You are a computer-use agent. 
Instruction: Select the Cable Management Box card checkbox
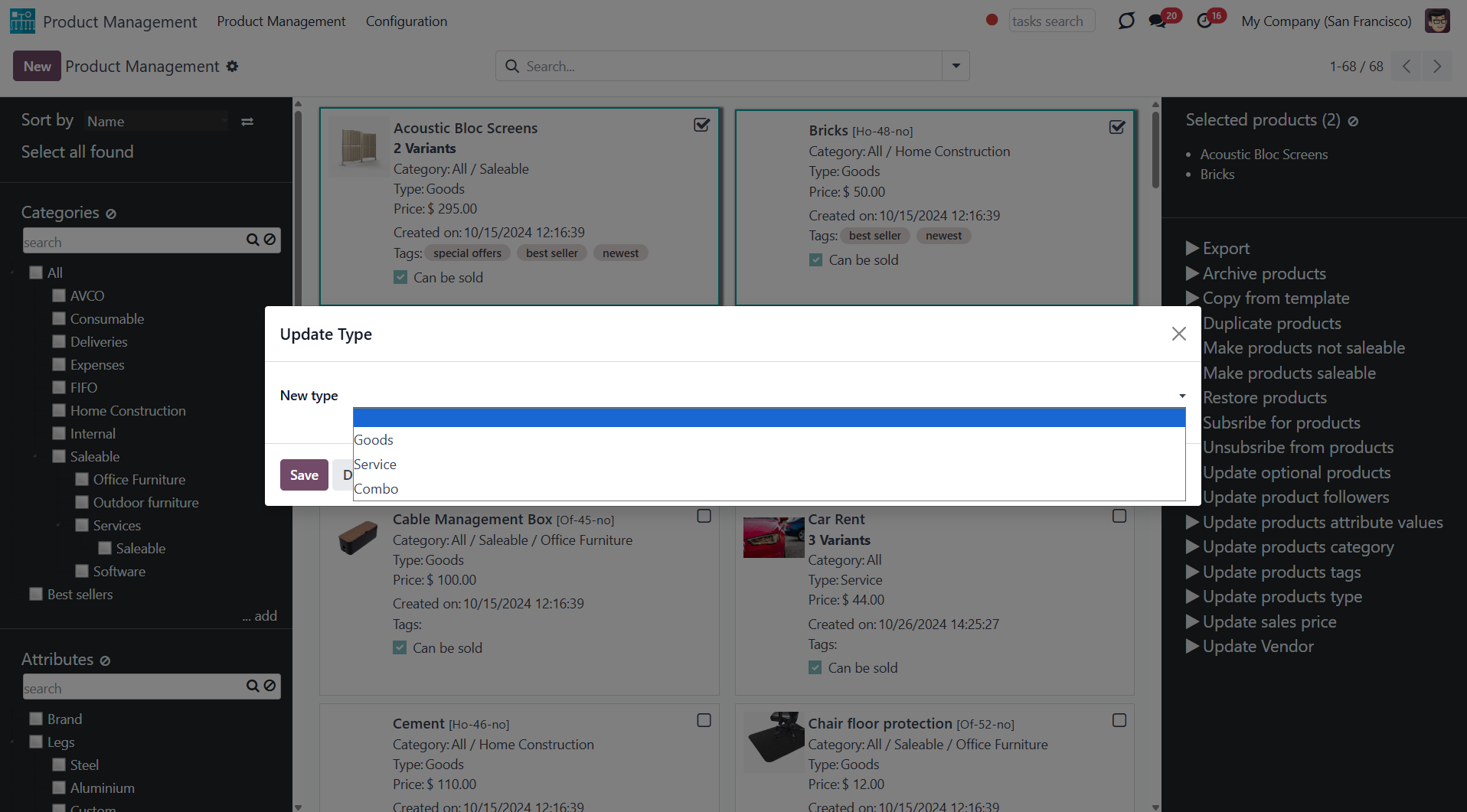tap(704, 517)
